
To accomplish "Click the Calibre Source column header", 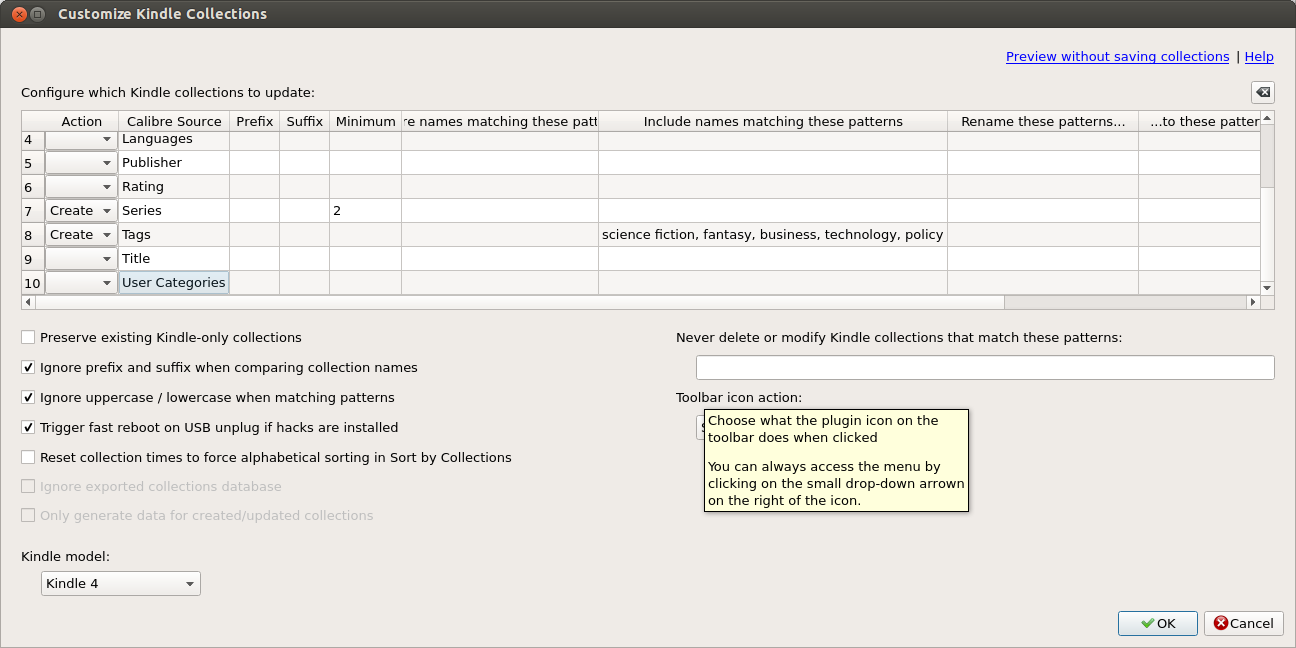I will coord(174,122).
